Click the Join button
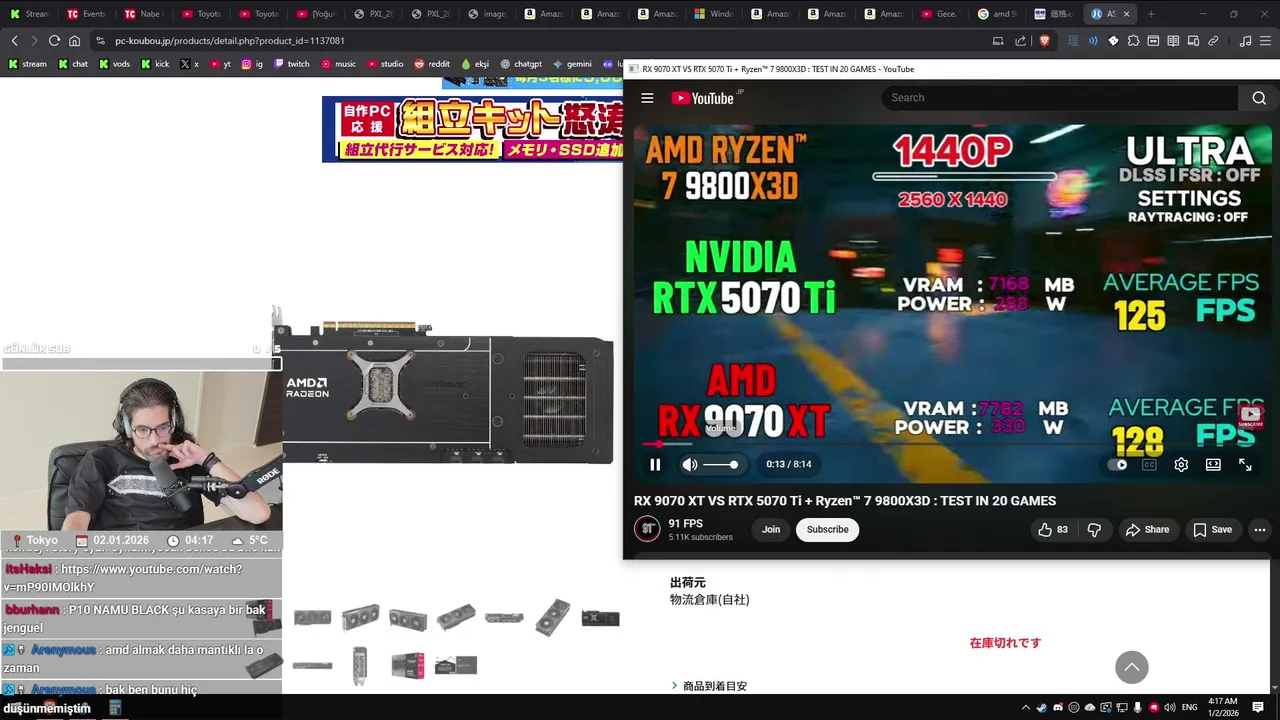The width and height of the screenshot is (1280, 720). click(771, 530)
